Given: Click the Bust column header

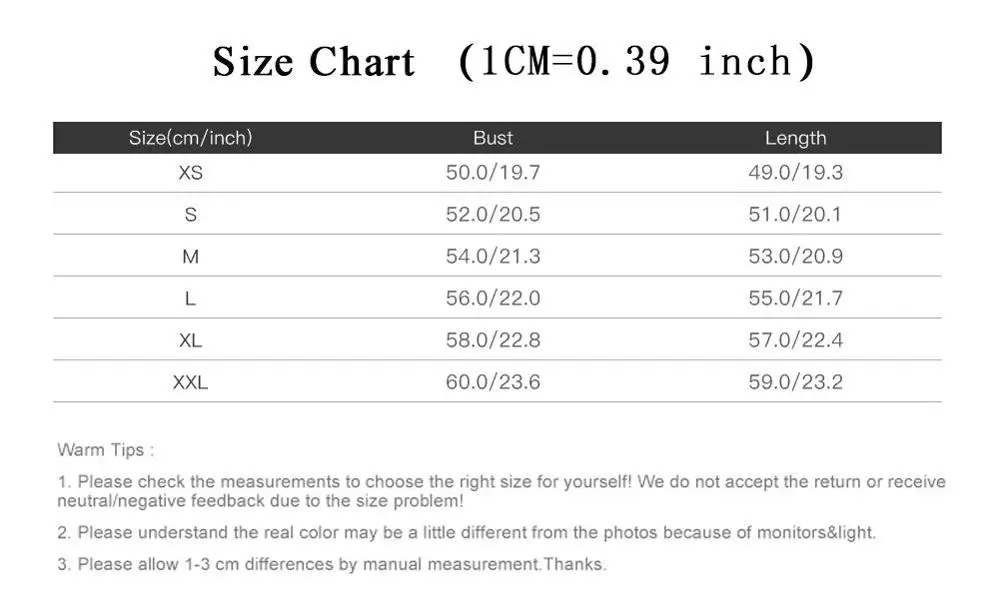Looking at the screenshot, I should click(x=493, y=138).
